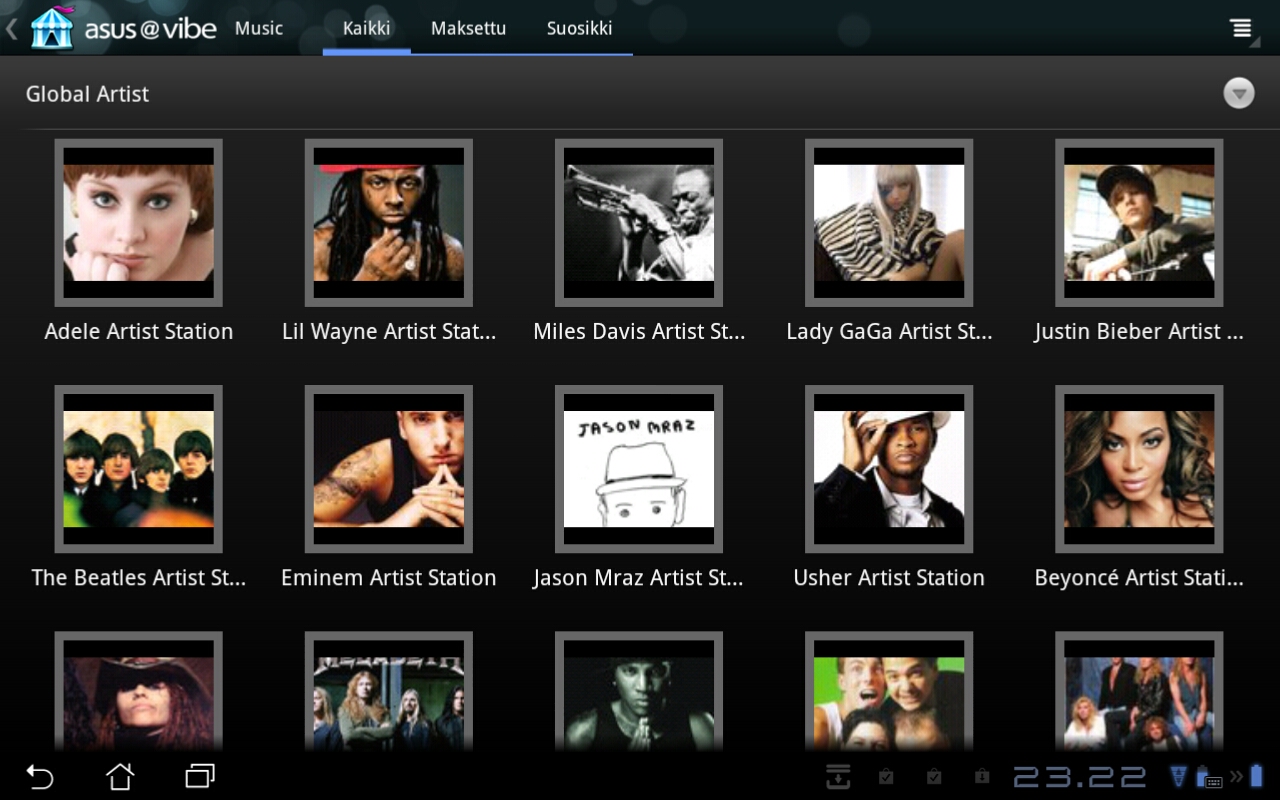Open the long-haired rock band thumbnail
1280x800 pixels.
(389, 692)
